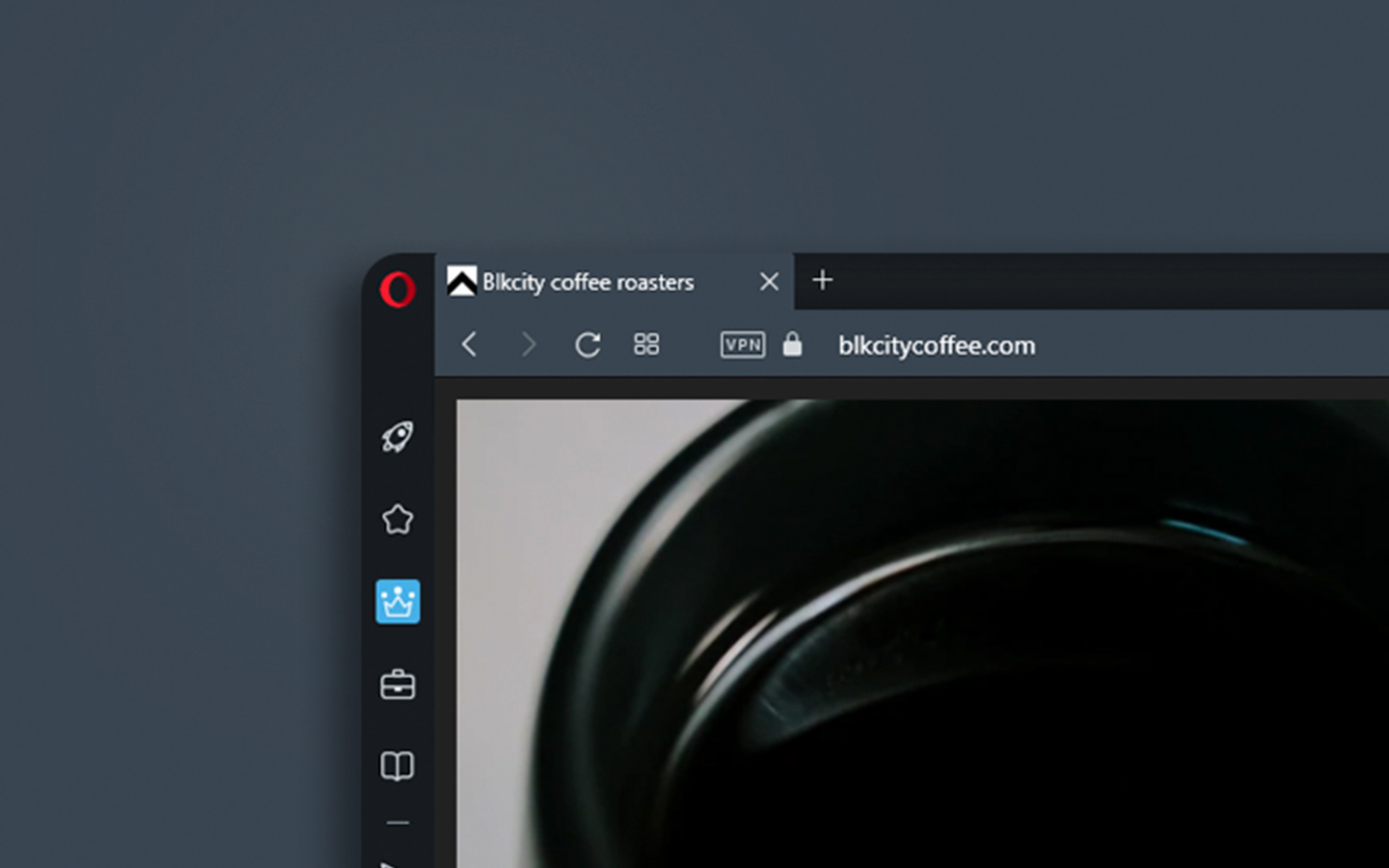Image resolution: width=1389 pixels, height=868 pixels.
Task: Open the Speed Dial grid view
Action: pos(646,344)
